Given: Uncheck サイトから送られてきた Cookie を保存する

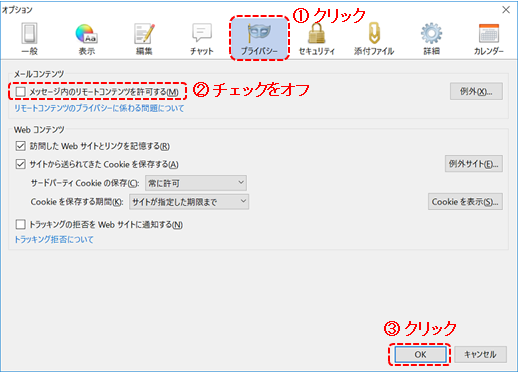Looking at the screenshot, I should (21, 164).
